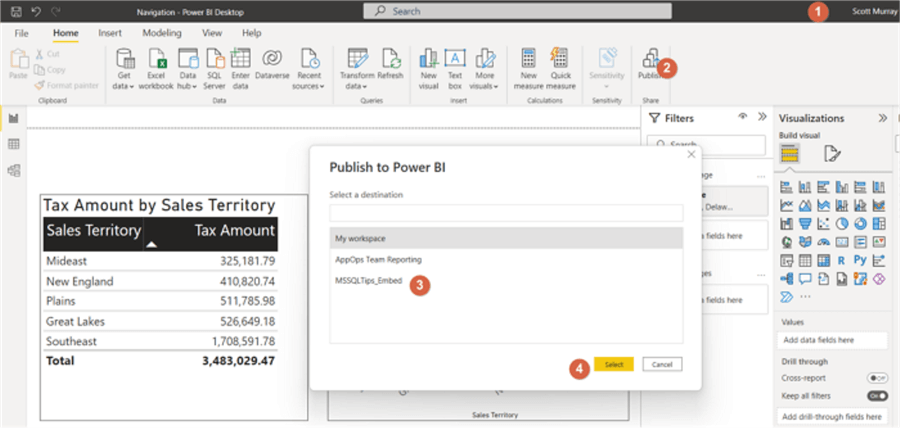Image resolution: width=900 pixels, height=428 pixels.
Task: Undo the last action
Action: 36,11
